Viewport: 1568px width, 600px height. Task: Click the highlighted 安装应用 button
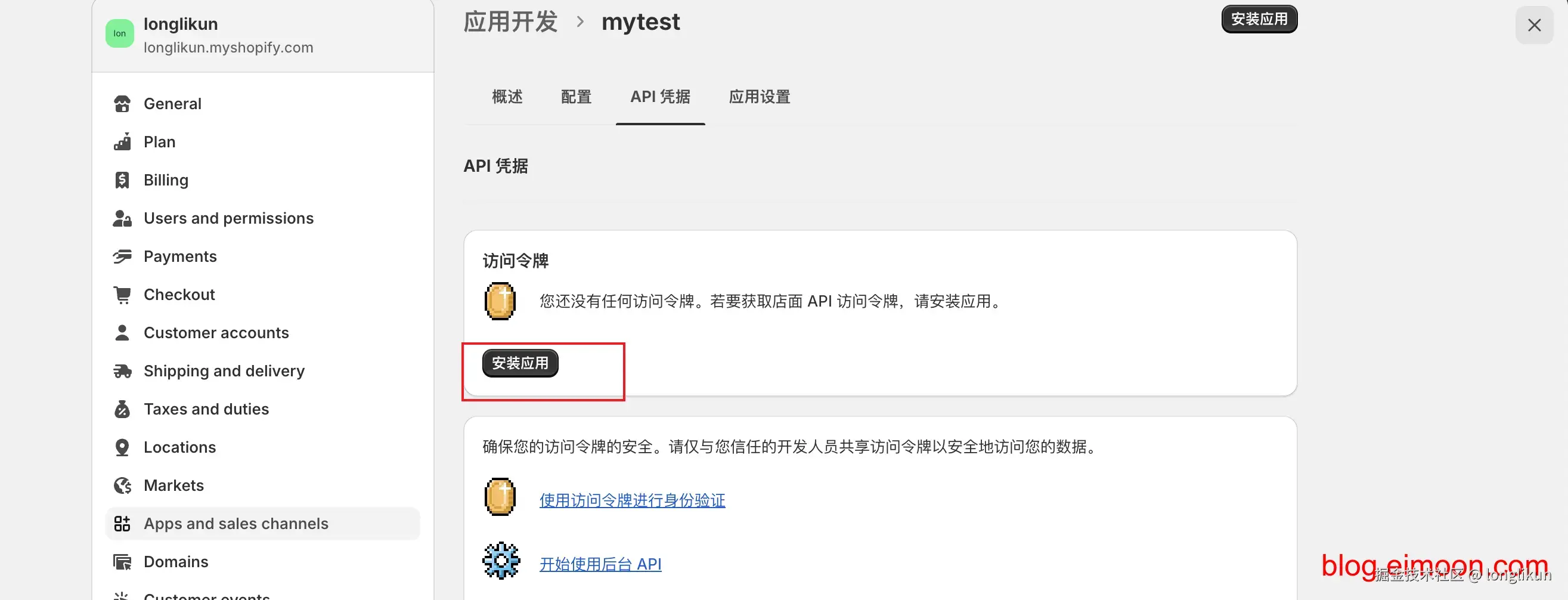[520, 363]
